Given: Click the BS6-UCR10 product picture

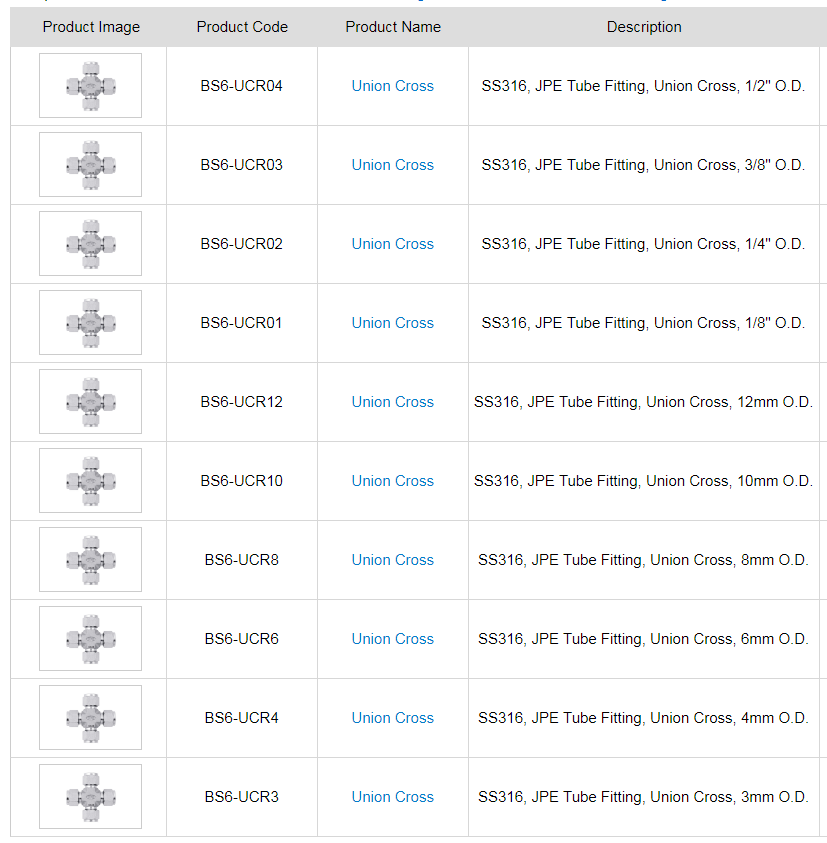Looking at the screenshot, I should point(90,481).
